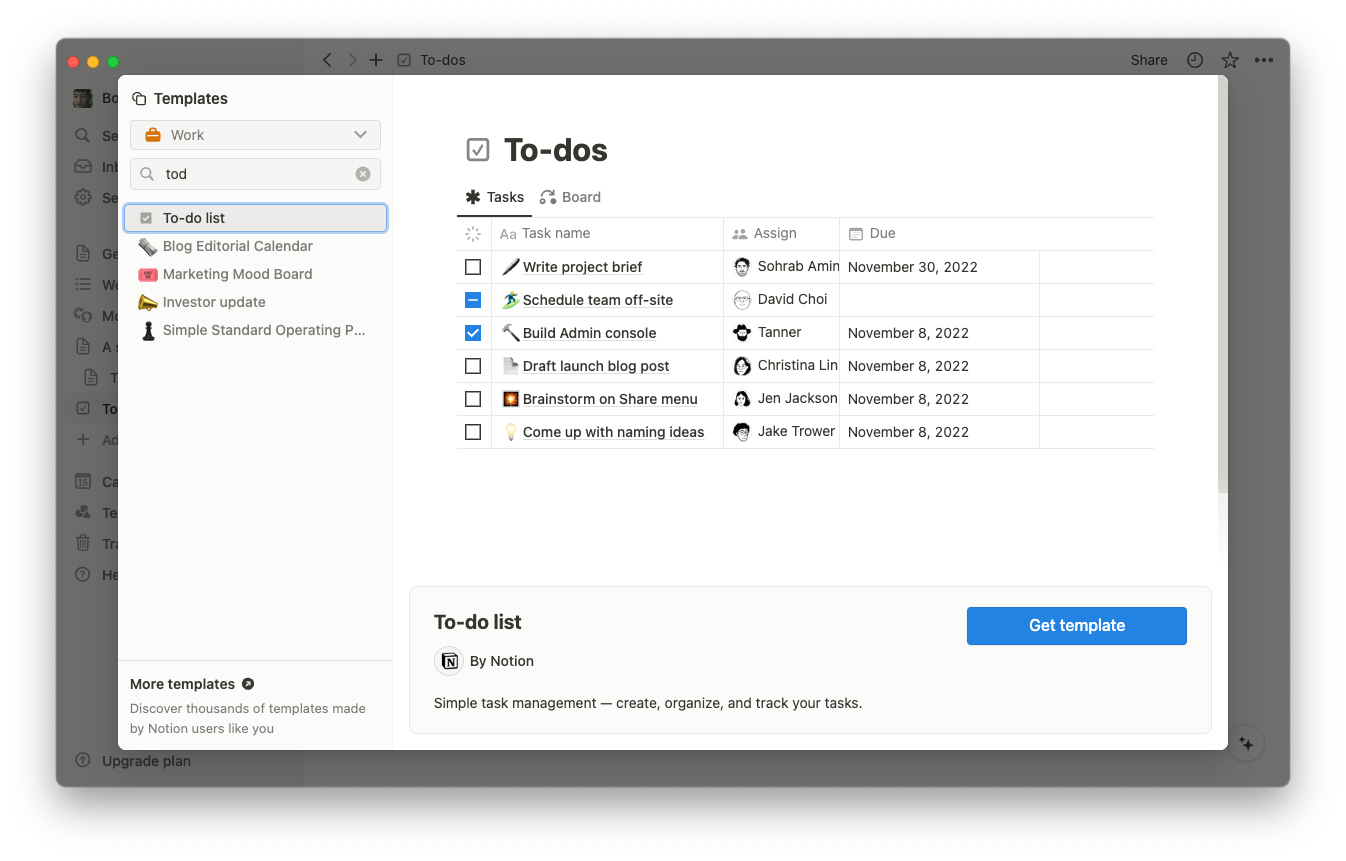Favorite this page with the star icon
The width and height of the screenshot is (1346, 861).
1230,60
